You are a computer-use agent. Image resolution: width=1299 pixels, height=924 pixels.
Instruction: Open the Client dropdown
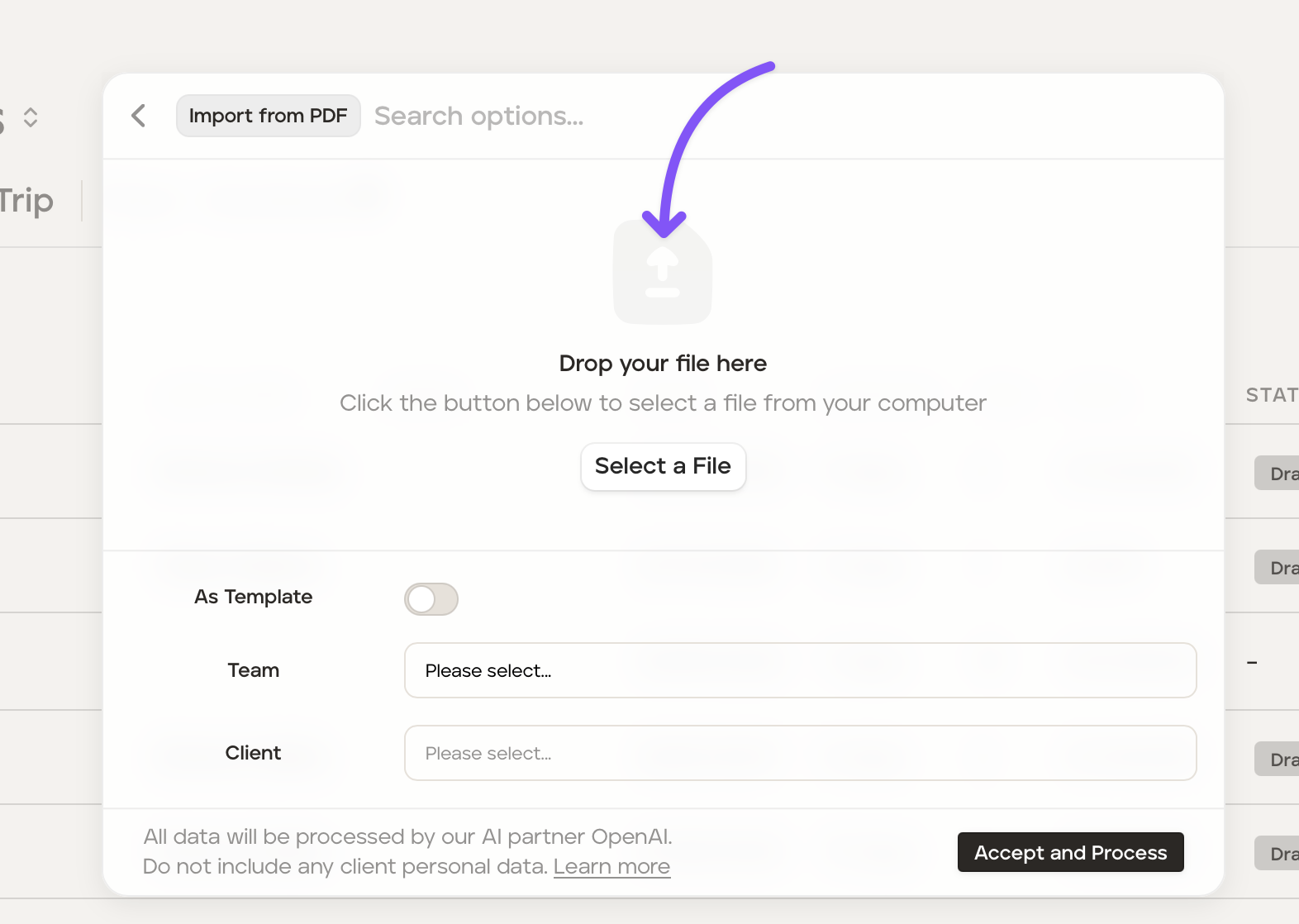coord(800,753)
